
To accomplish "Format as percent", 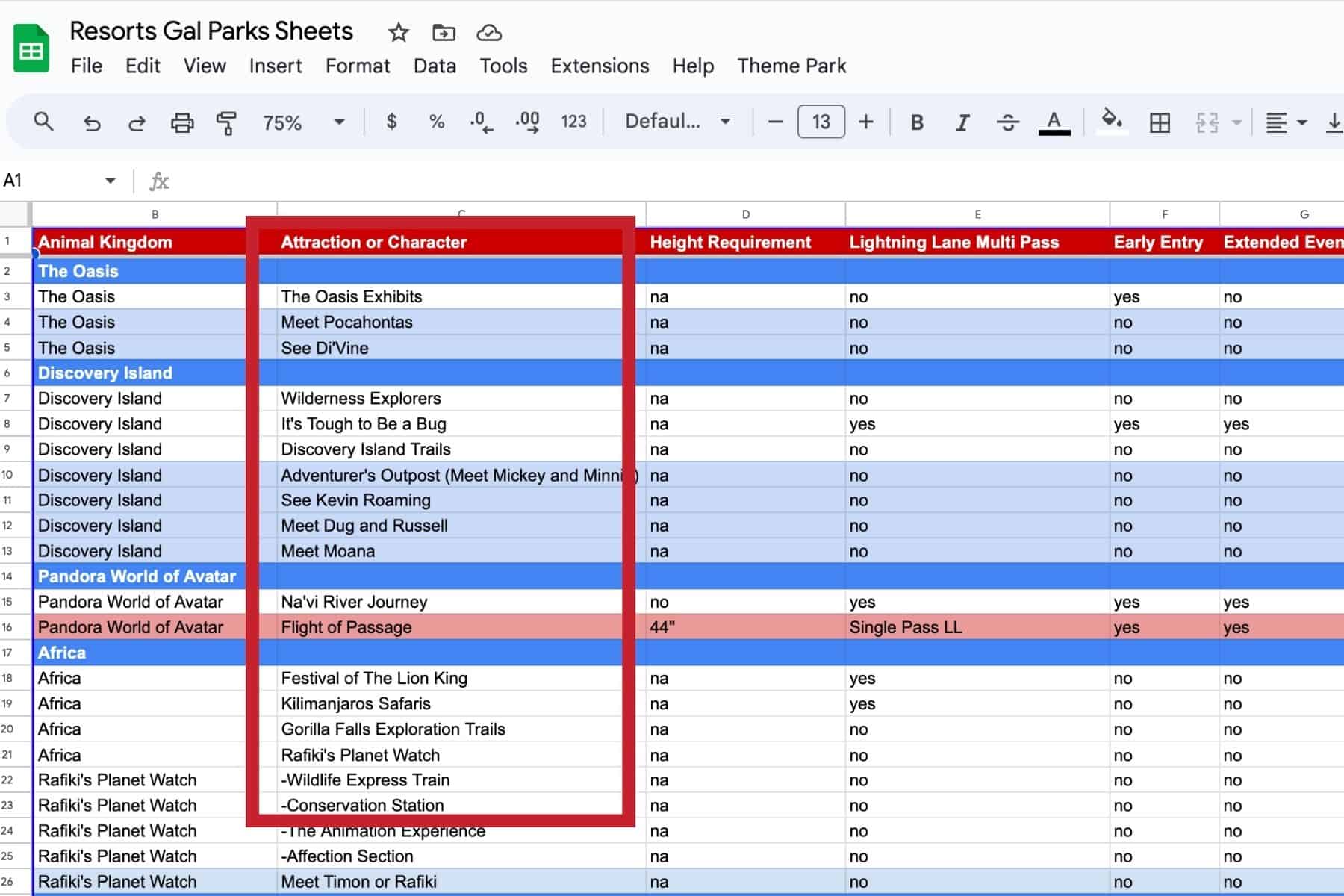I will 437,122.
